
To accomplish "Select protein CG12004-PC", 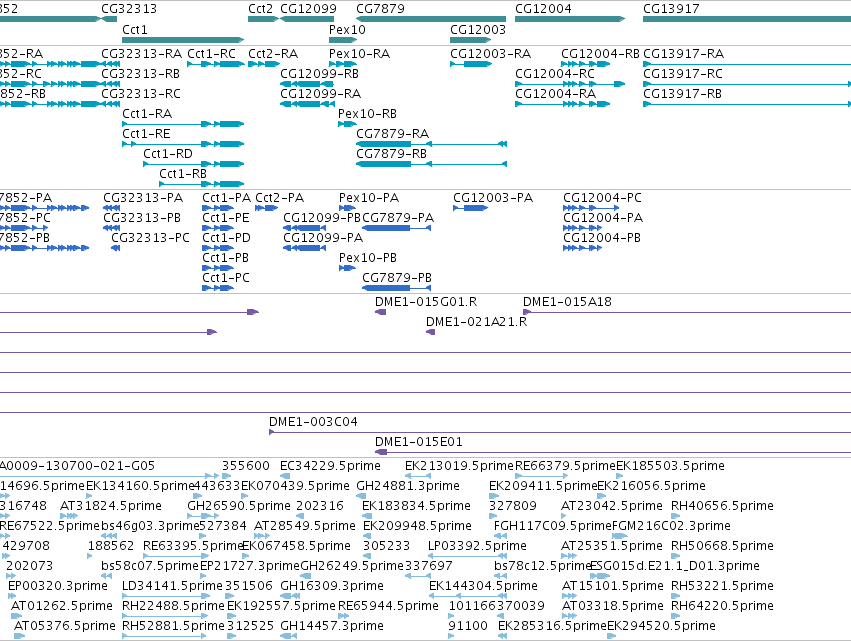I will point(602,198).
